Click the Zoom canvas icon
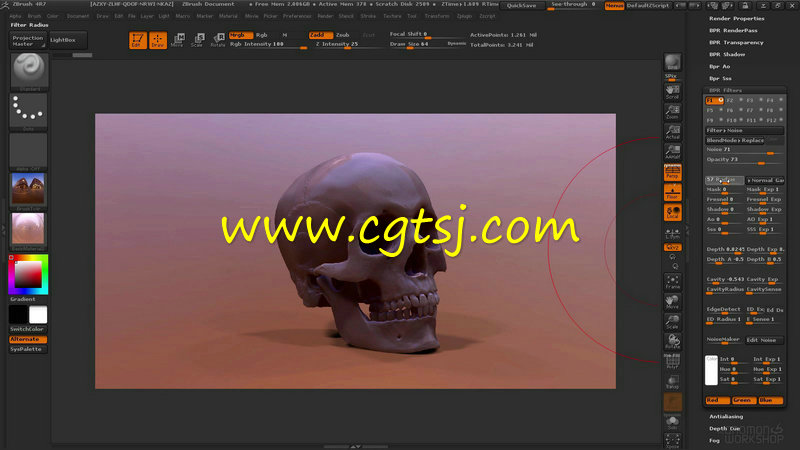800x450 pixels. (x=672, y=112)
